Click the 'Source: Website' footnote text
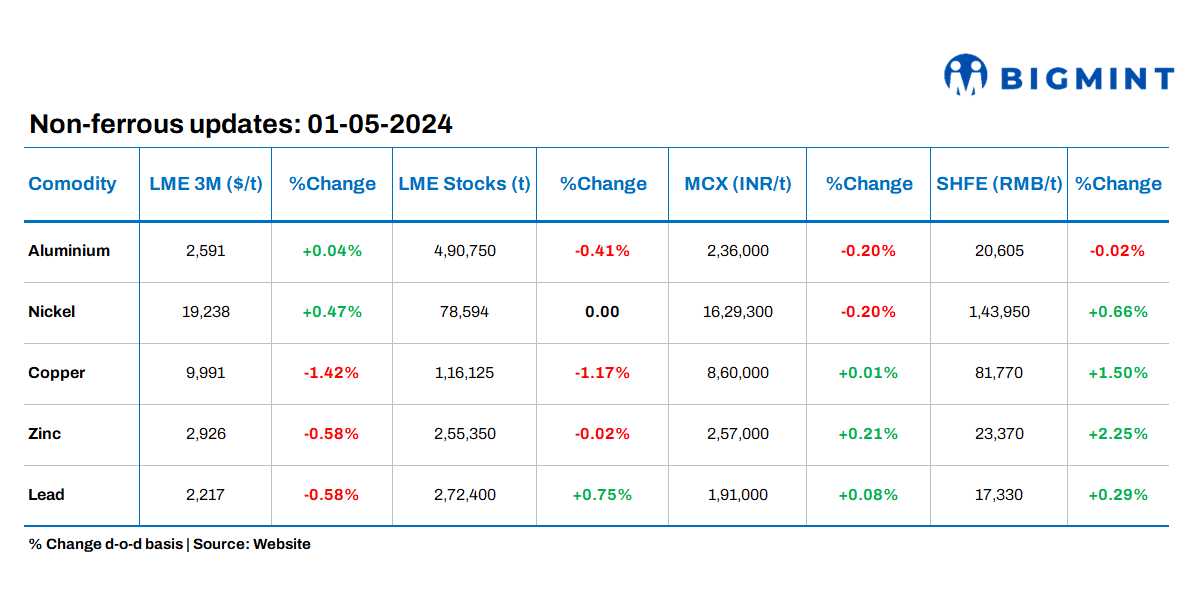Image resolution: width=1200 pixels, height=600 pixels. pos(252,544)
